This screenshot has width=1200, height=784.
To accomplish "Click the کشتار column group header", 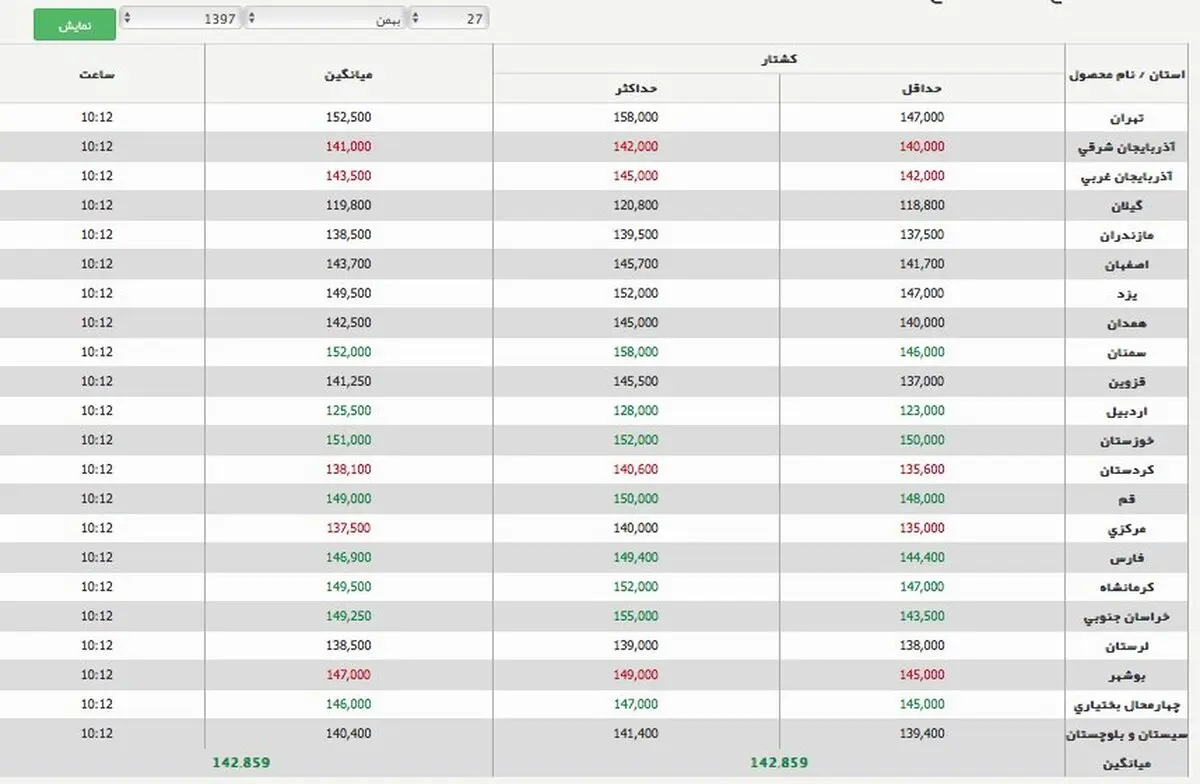I will [781, 60].
